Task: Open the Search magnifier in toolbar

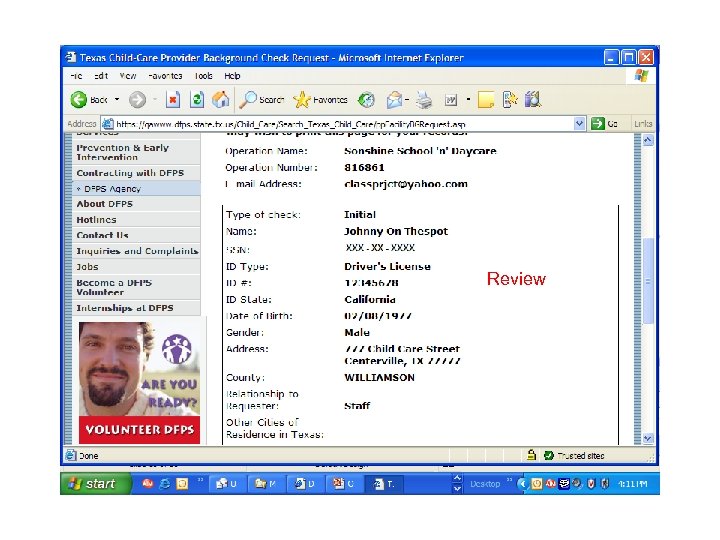Action: (x=262, y=100)
